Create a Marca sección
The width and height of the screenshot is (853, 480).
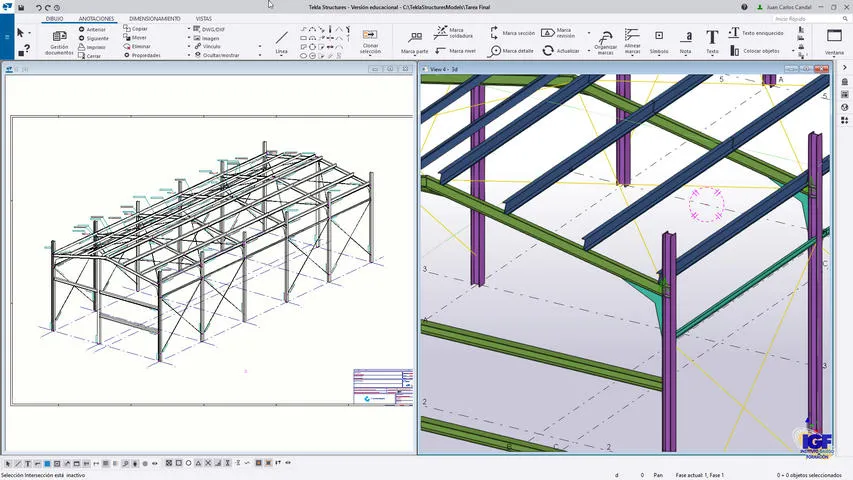pyautogui.click(x=512, y=33)
